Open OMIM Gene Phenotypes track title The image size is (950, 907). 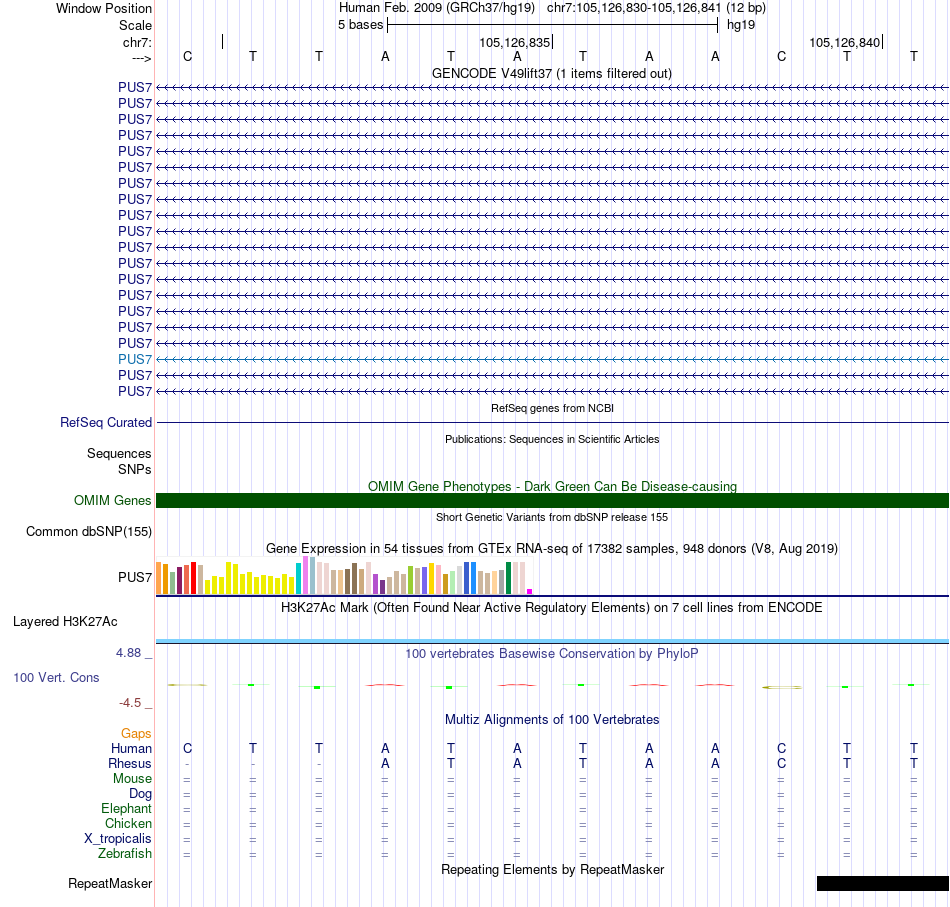click(x=552, y=487)
